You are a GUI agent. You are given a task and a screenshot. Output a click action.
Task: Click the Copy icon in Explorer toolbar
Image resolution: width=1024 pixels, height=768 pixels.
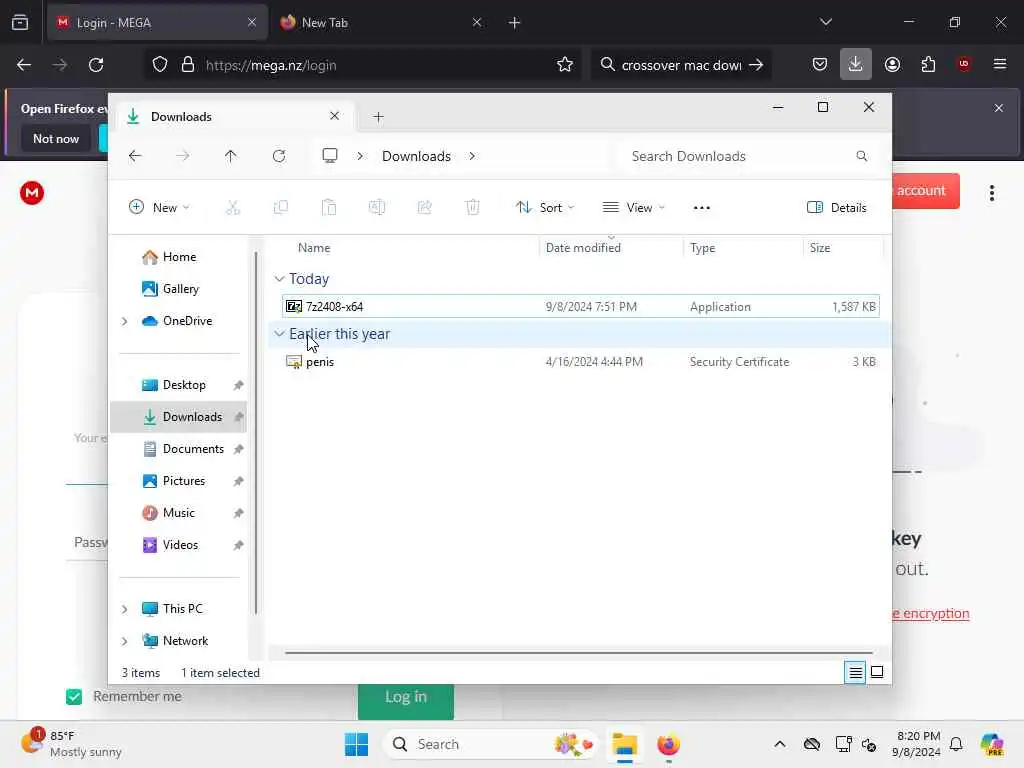click(281, 208)
